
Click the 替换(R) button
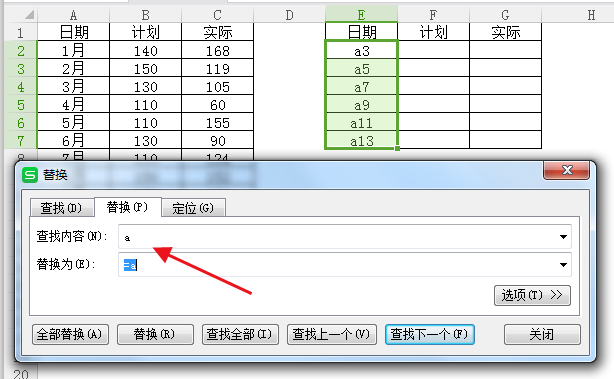(155, 334)
